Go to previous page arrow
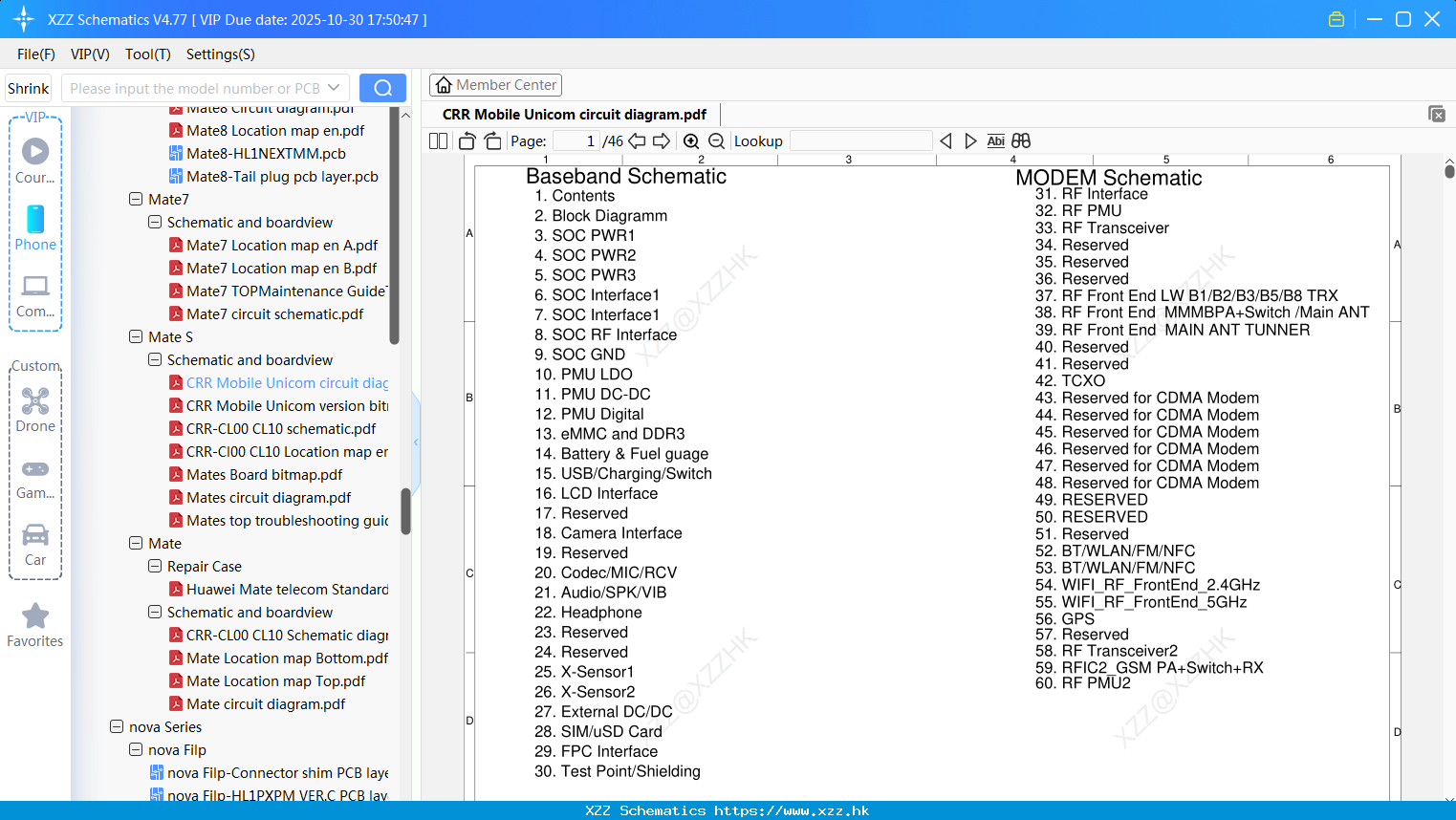The height and width of the screenshot is (820, 1456). (x=637, y=140)
